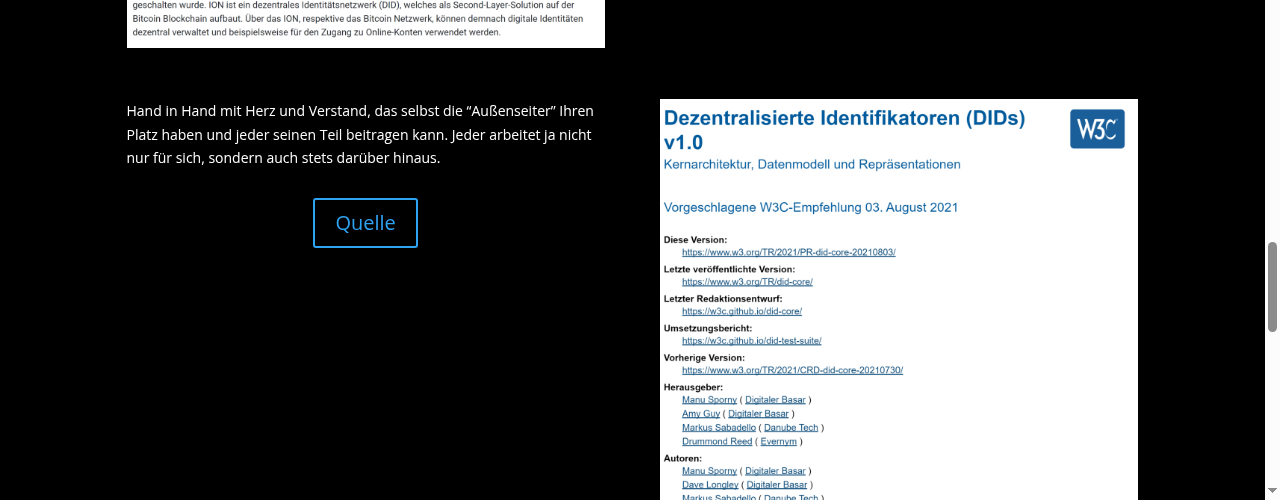Click Manu Sporny under Herausgeber
This screenshot has width=1280, height=500.
coord(709,400)
